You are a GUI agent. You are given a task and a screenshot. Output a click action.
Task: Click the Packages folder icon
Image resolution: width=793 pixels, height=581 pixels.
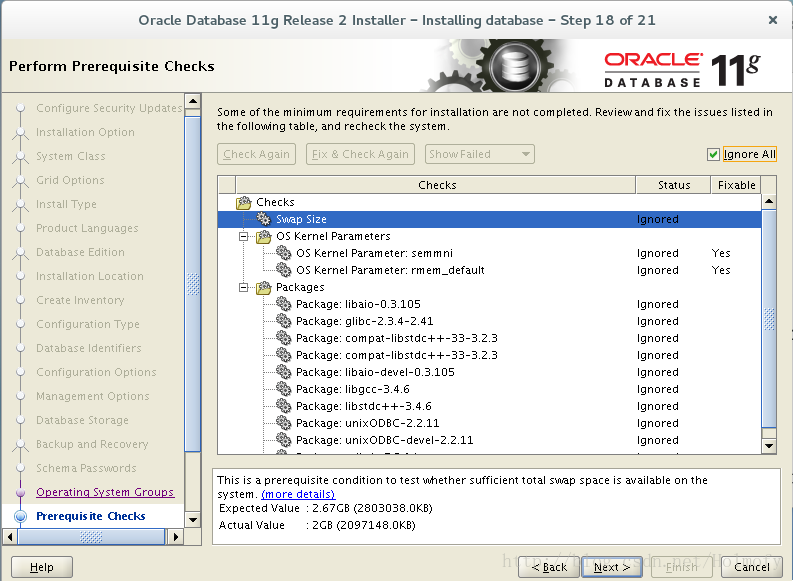264,288
